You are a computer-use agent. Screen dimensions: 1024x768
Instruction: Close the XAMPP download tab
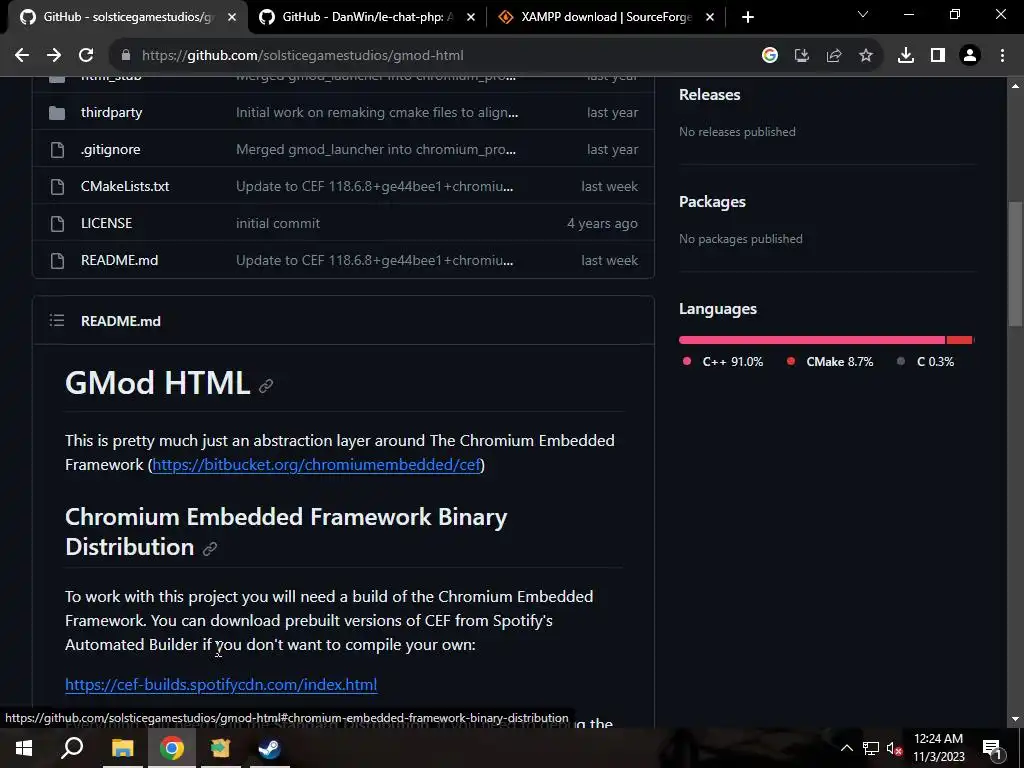(710, 17)
